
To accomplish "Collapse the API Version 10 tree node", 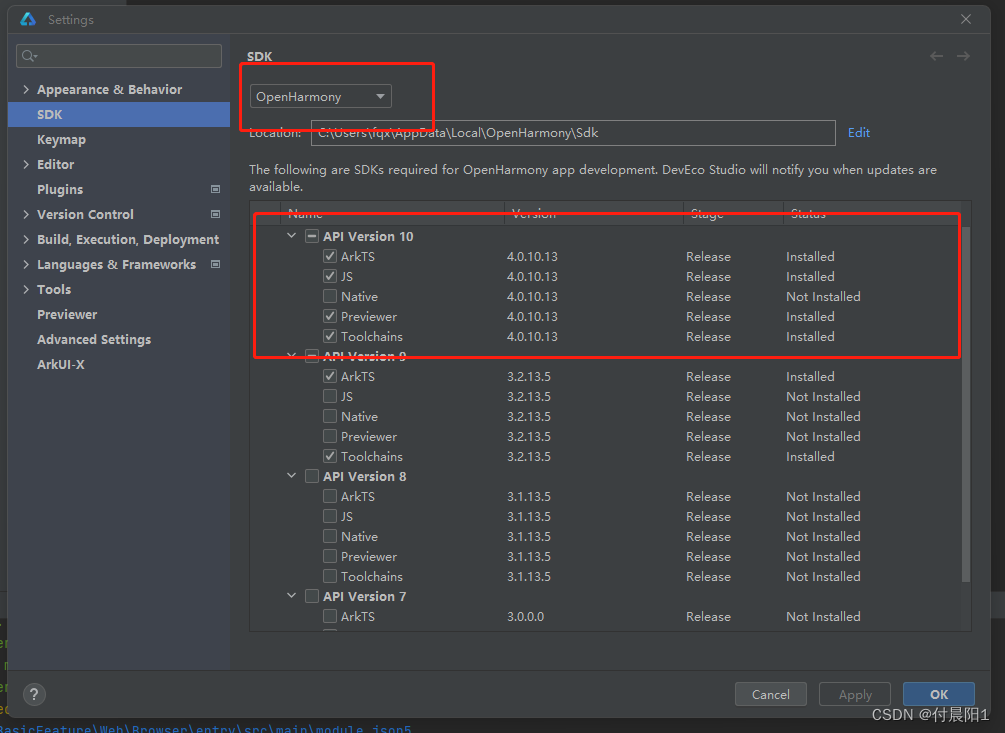I will (x=292, y=236).
